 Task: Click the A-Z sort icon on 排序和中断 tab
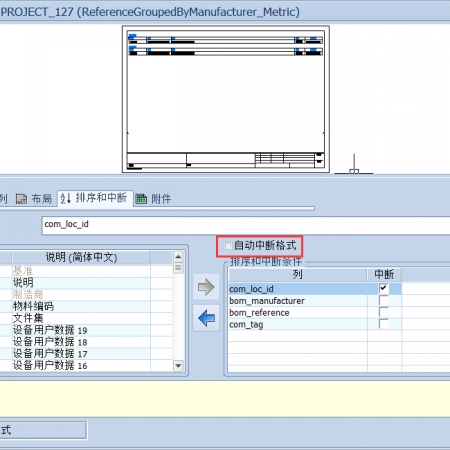(65, 198)
